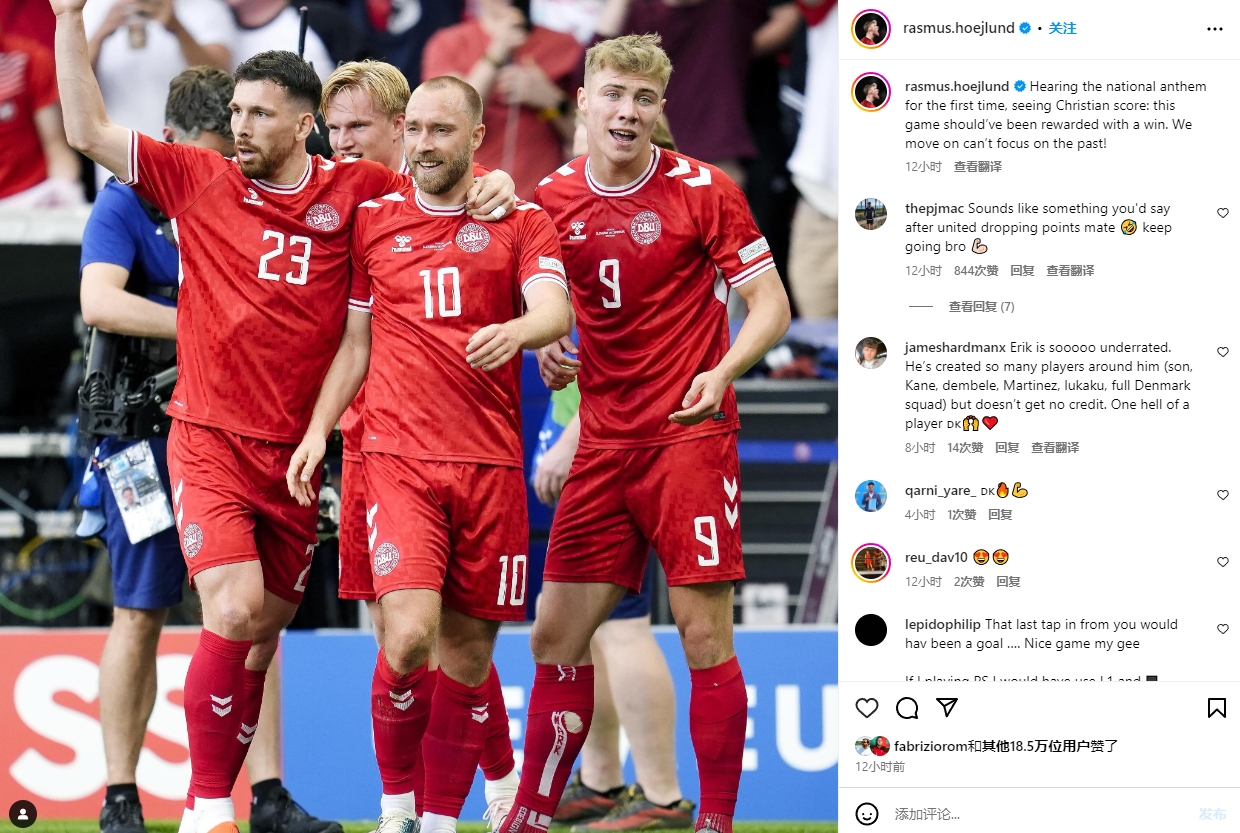Show translation for the post caption
Image resolution: width=1240 pixels, height=833 pixels.
point(977,167)
